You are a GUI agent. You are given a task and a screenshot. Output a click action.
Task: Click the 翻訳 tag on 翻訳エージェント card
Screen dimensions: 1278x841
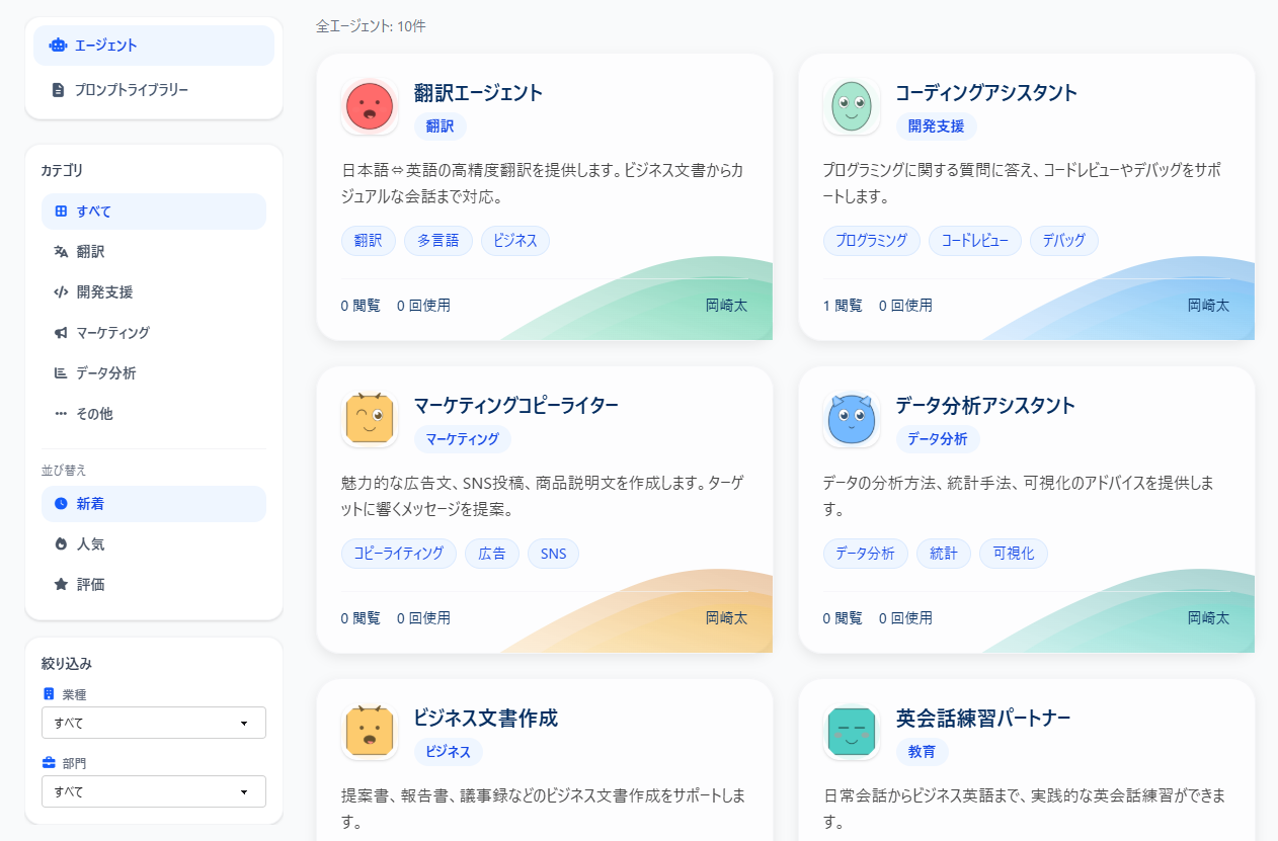click(x=368, y=240)
